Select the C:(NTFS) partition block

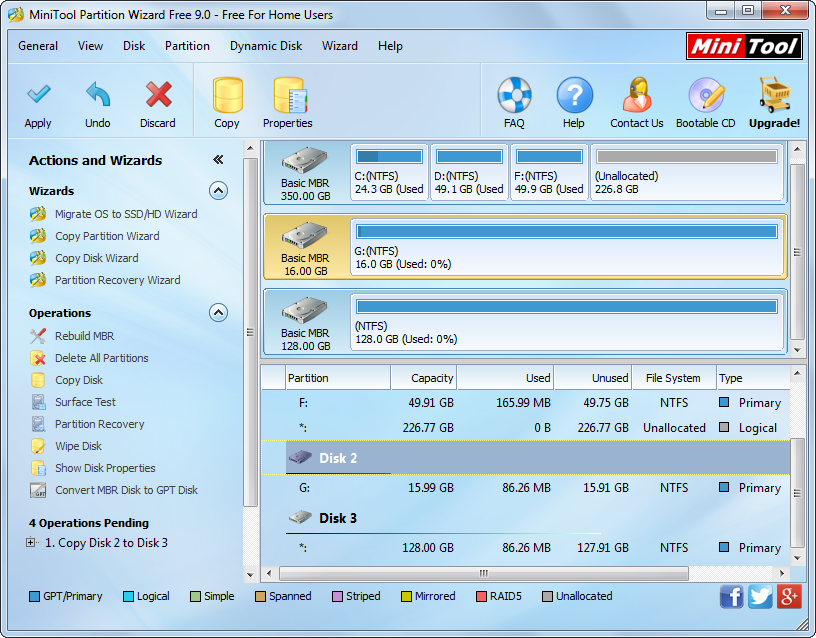coord(389,172)
